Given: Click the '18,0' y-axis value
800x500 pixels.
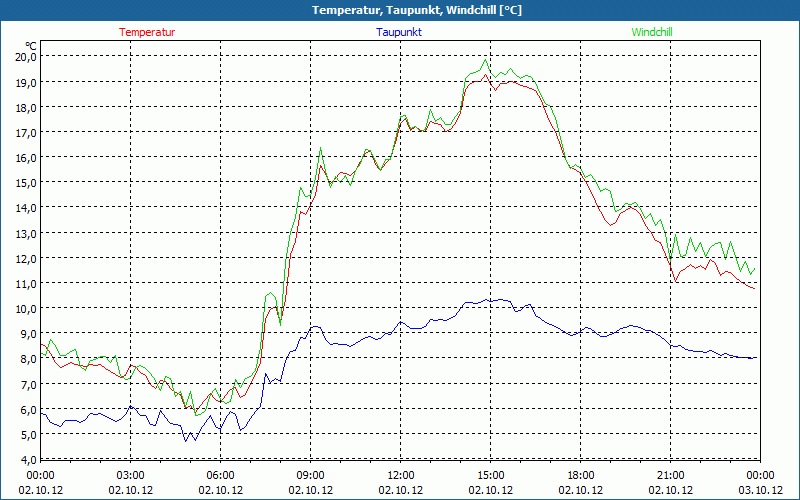Looking at the screenshot, I should point(26,107).
